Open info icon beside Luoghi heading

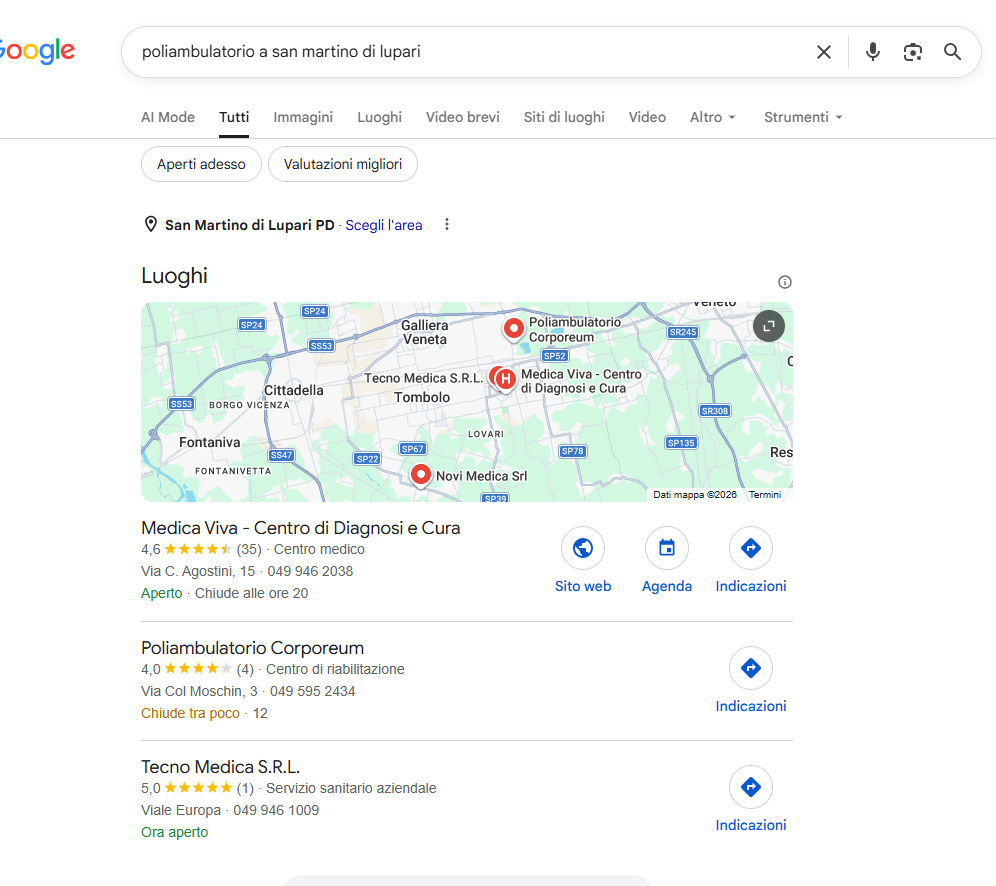(x=785, y=282)
